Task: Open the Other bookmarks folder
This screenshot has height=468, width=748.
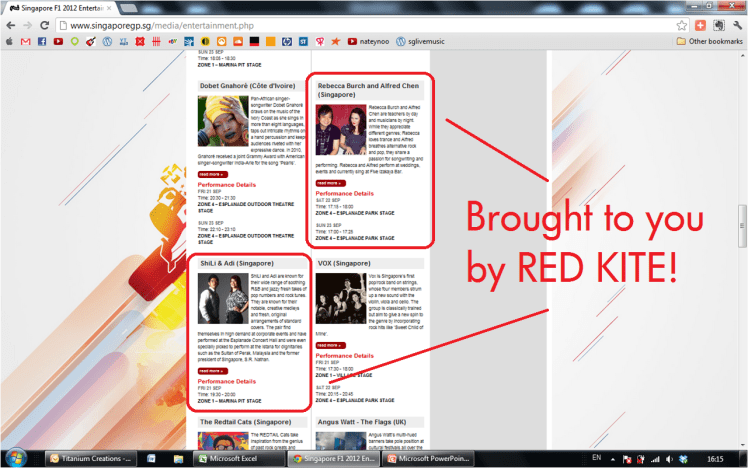Action: click(x=709, y=42)
